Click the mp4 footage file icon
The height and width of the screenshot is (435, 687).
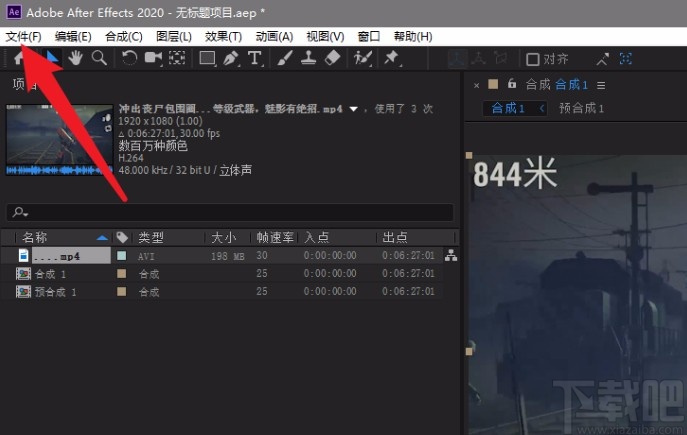(24, 255)
